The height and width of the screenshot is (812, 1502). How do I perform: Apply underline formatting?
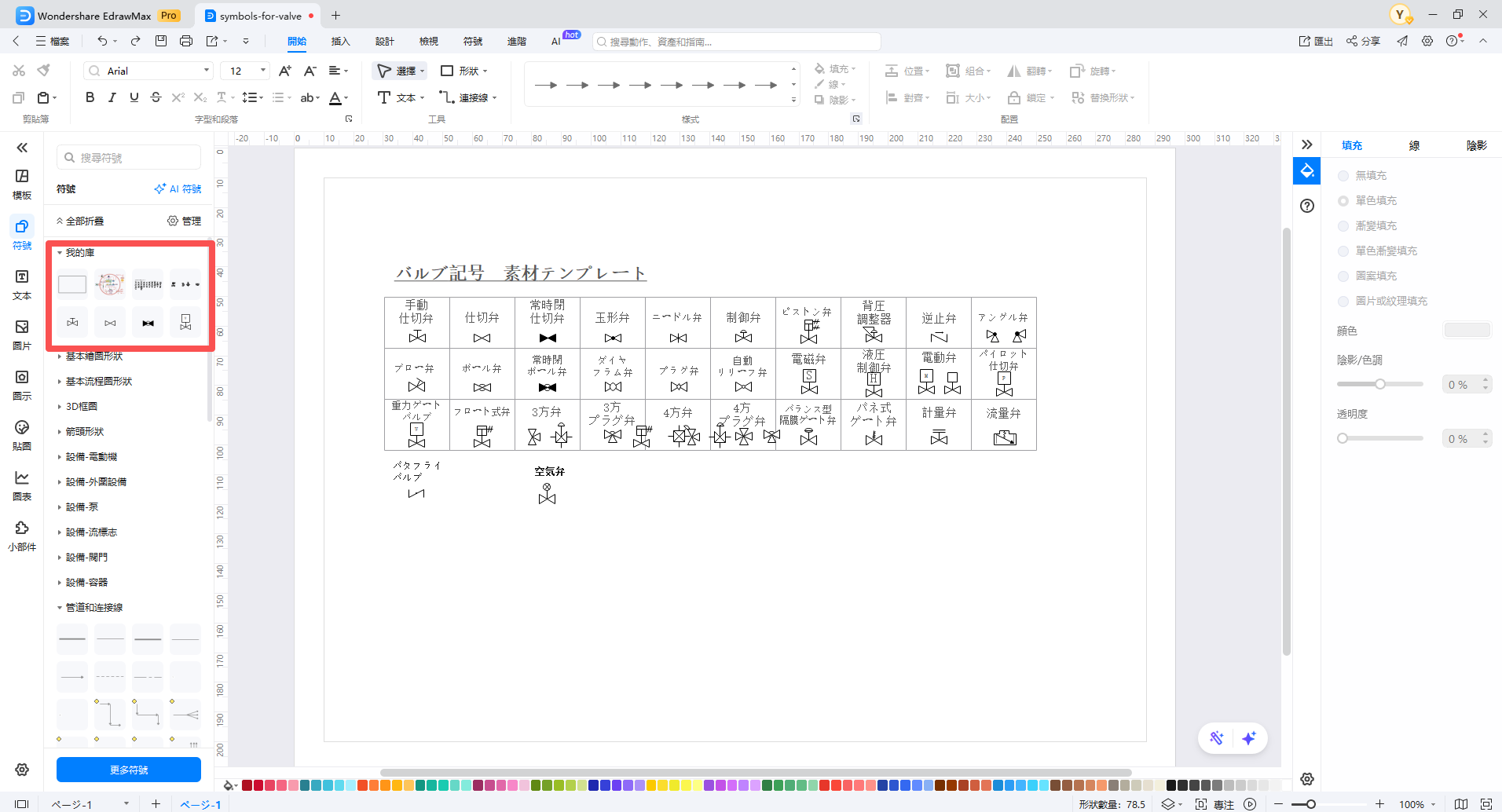pyautogui.click(x=134, y=97)
